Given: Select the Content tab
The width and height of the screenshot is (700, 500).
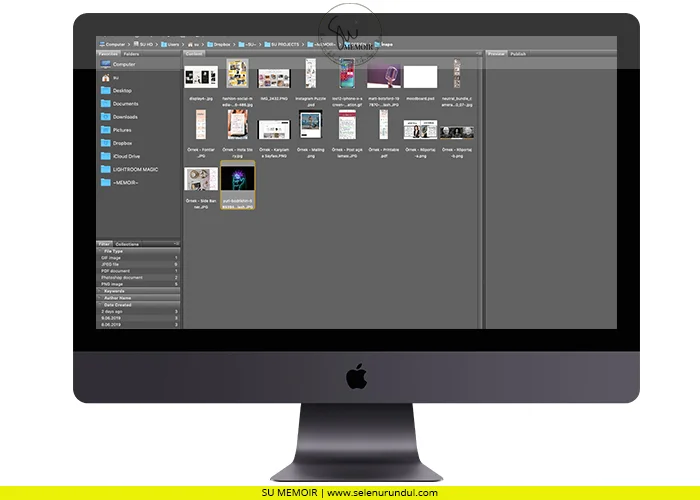Looking at the screenshot, I should tap(194, 54).
